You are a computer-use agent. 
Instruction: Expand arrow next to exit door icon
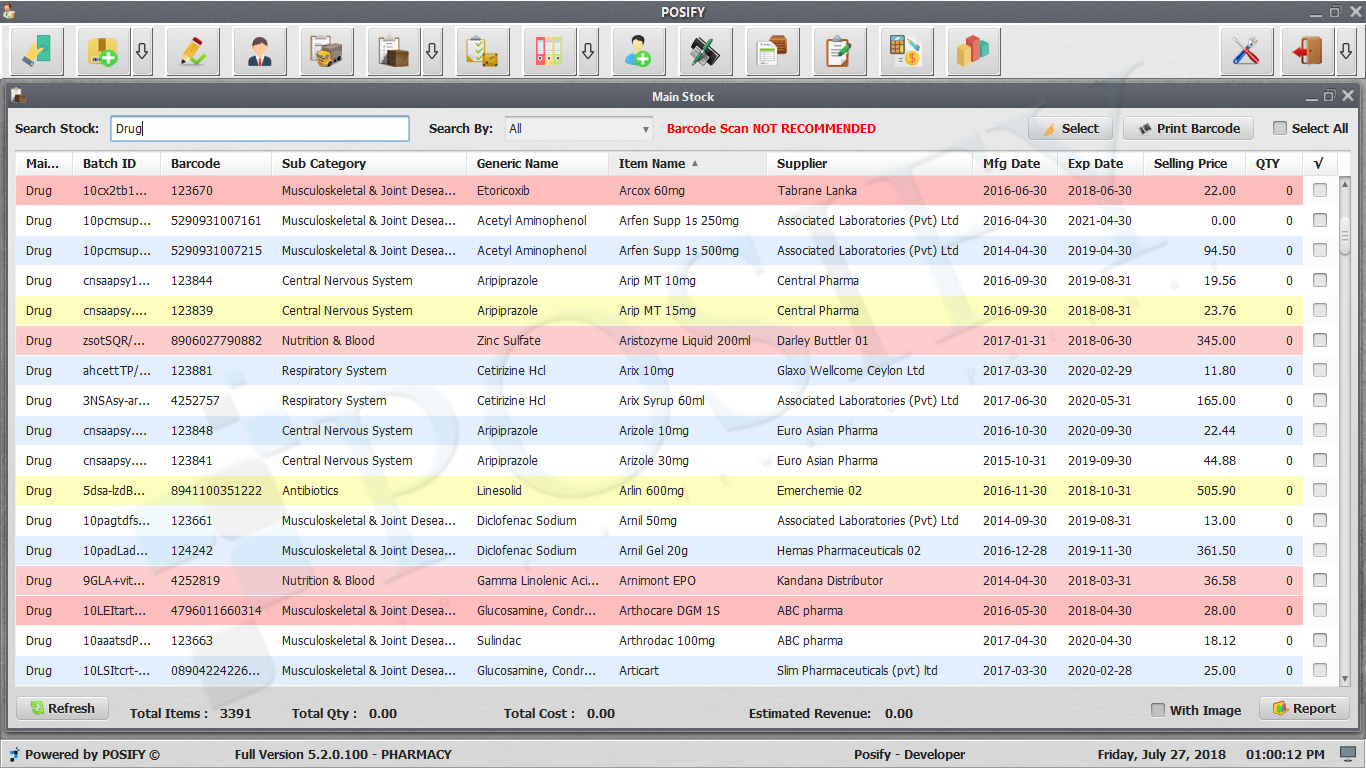tap(1346, 51)
